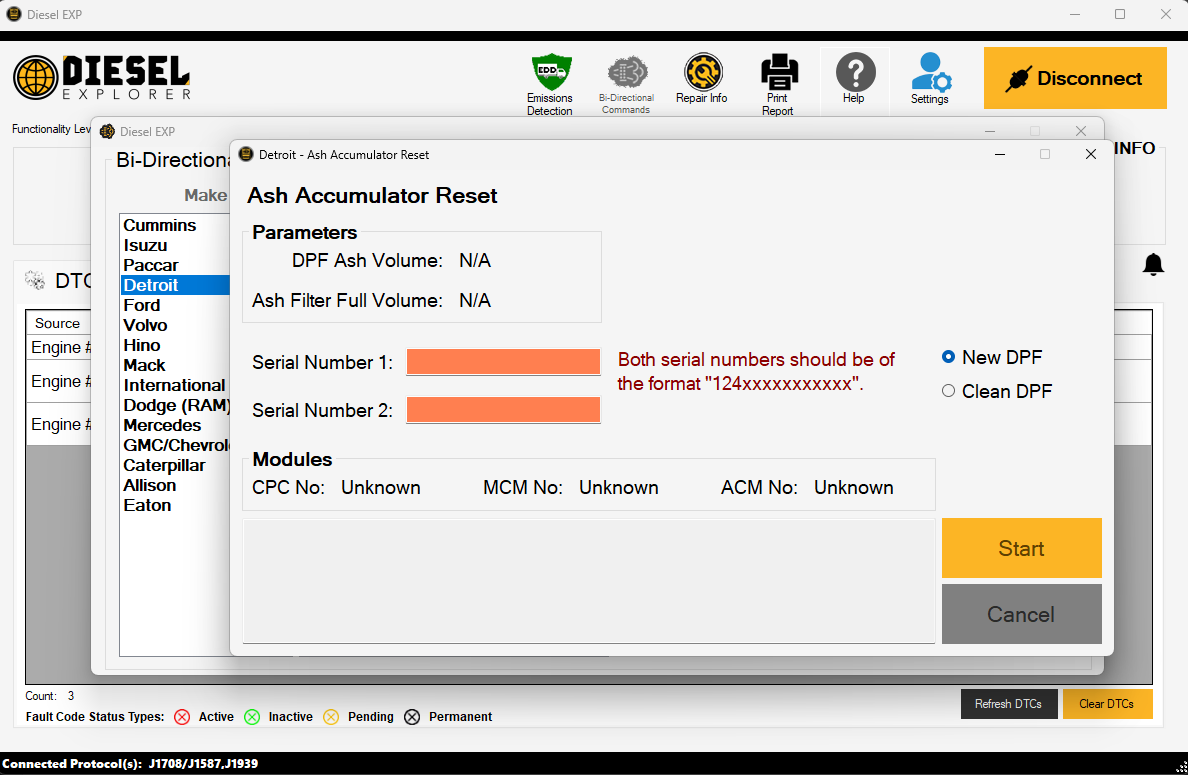Select International in the Make list

[175, 385]
